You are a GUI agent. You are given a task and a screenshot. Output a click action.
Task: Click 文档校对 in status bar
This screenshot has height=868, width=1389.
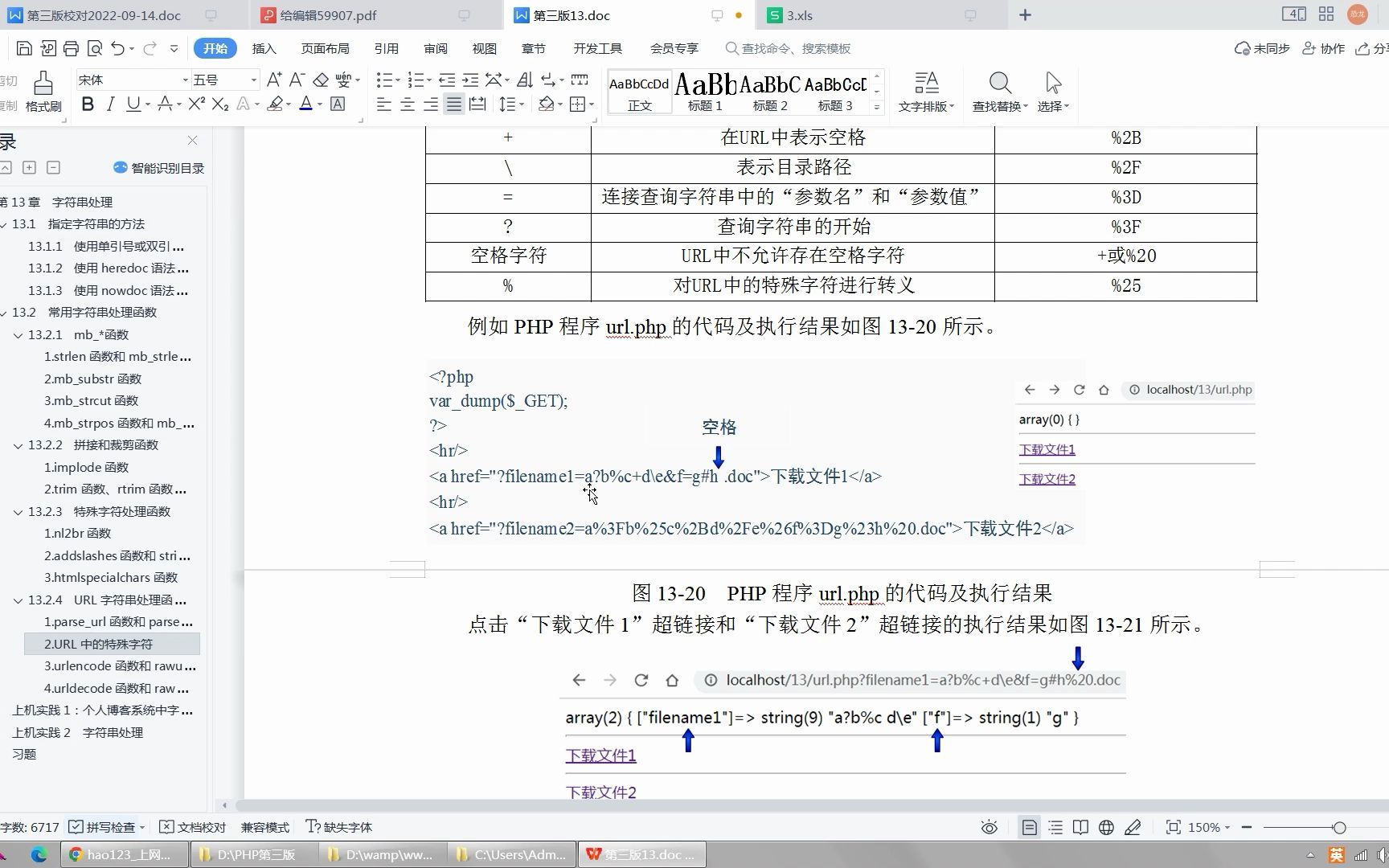click(x=193, y=827)
